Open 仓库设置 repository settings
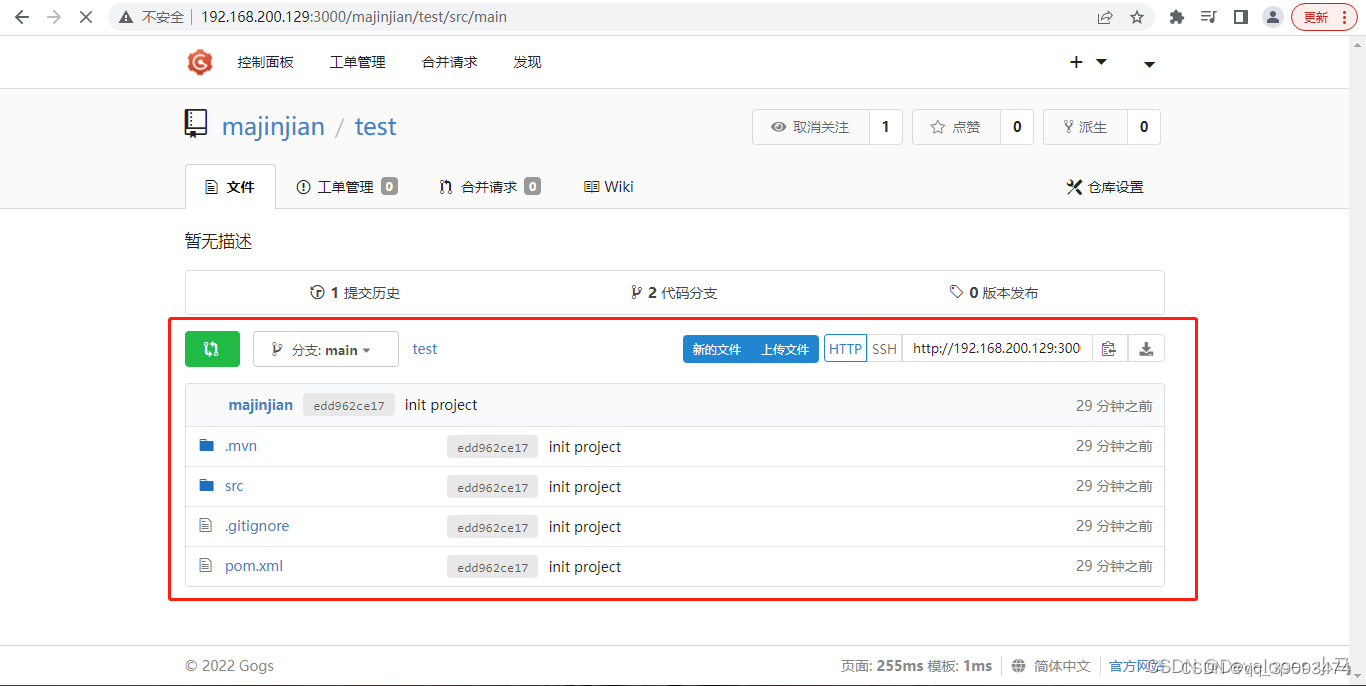This screenshot has width=1366, height=686. point(1105,187)
